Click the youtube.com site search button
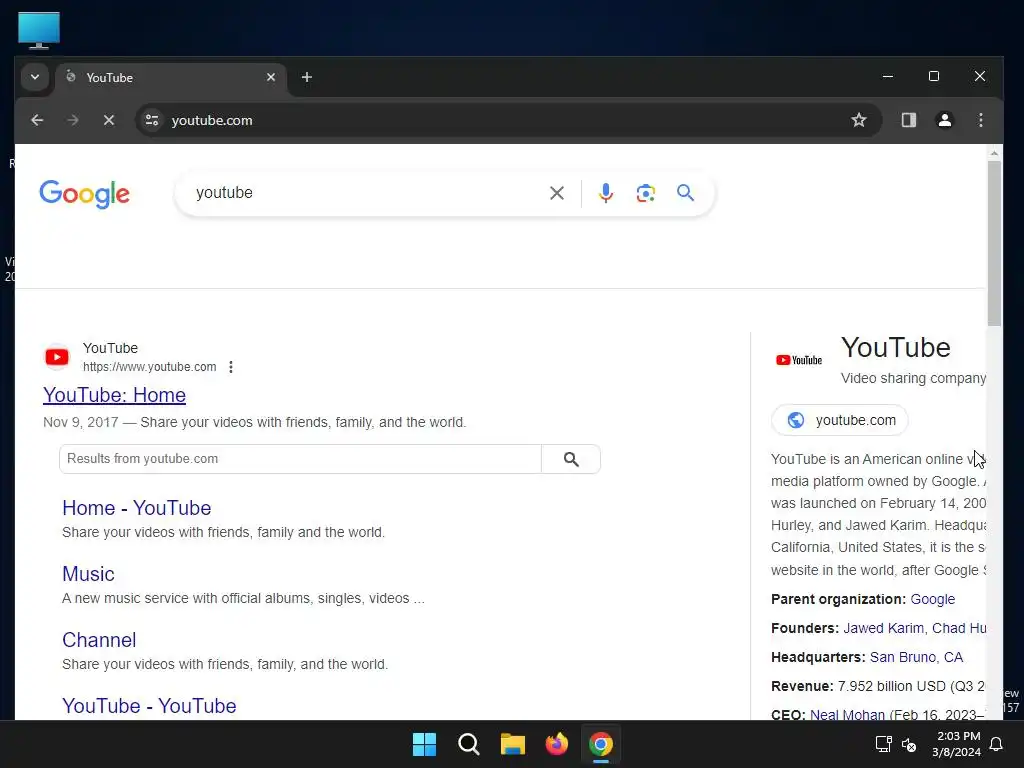1024x768 pixels. [x=571, y=459]
